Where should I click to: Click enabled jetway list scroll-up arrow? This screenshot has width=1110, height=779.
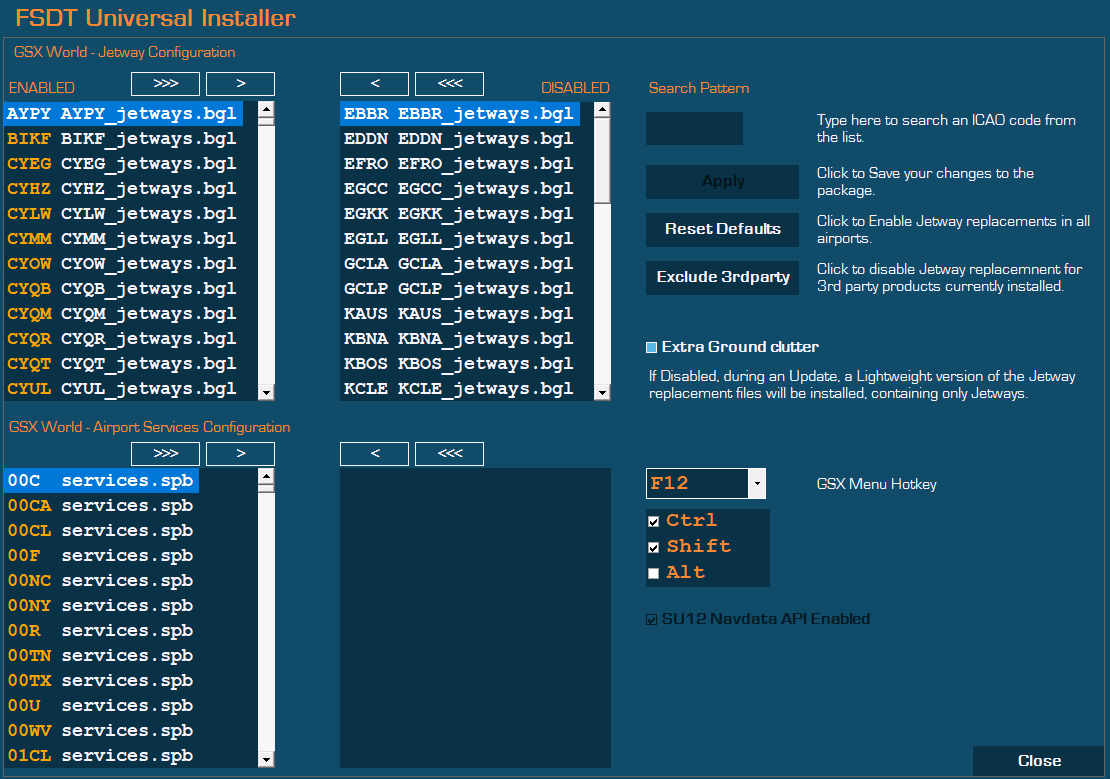pos(266,109)
